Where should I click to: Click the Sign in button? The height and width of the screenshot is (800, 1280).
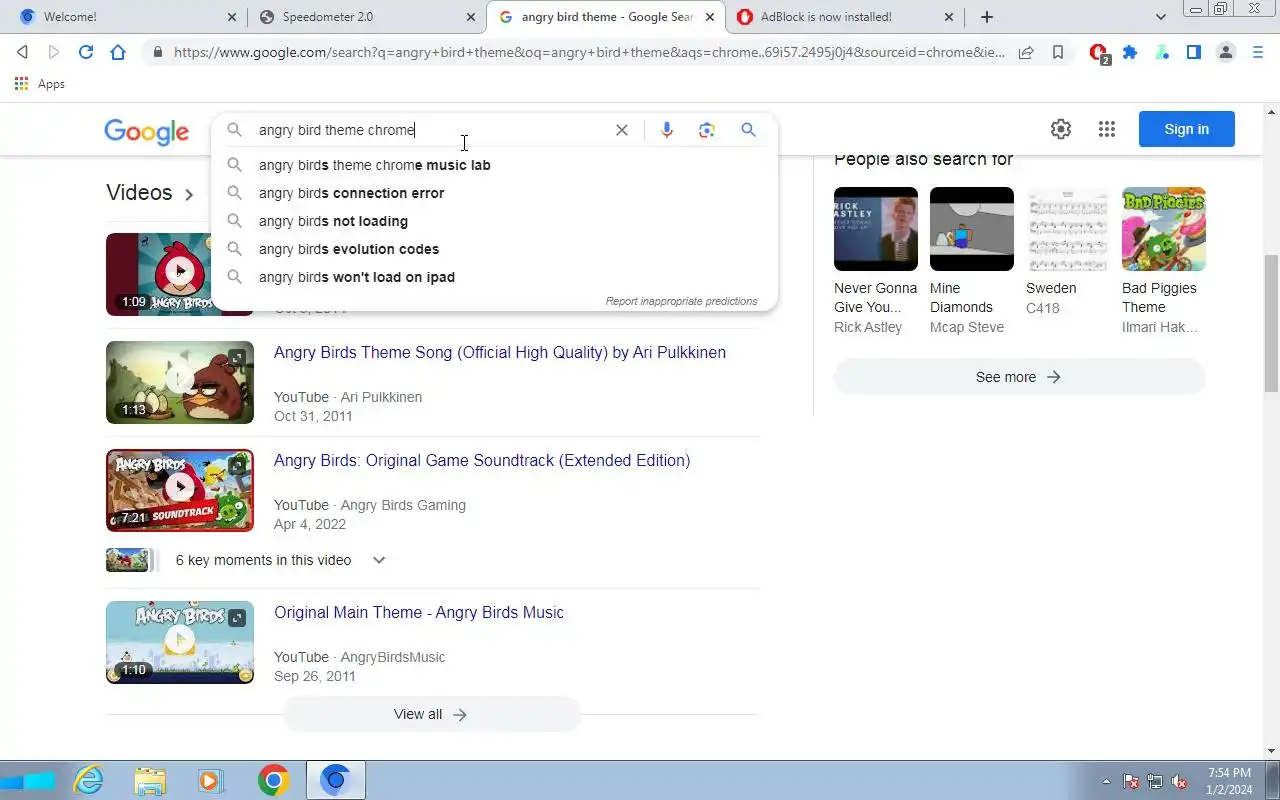point(1187,129)
